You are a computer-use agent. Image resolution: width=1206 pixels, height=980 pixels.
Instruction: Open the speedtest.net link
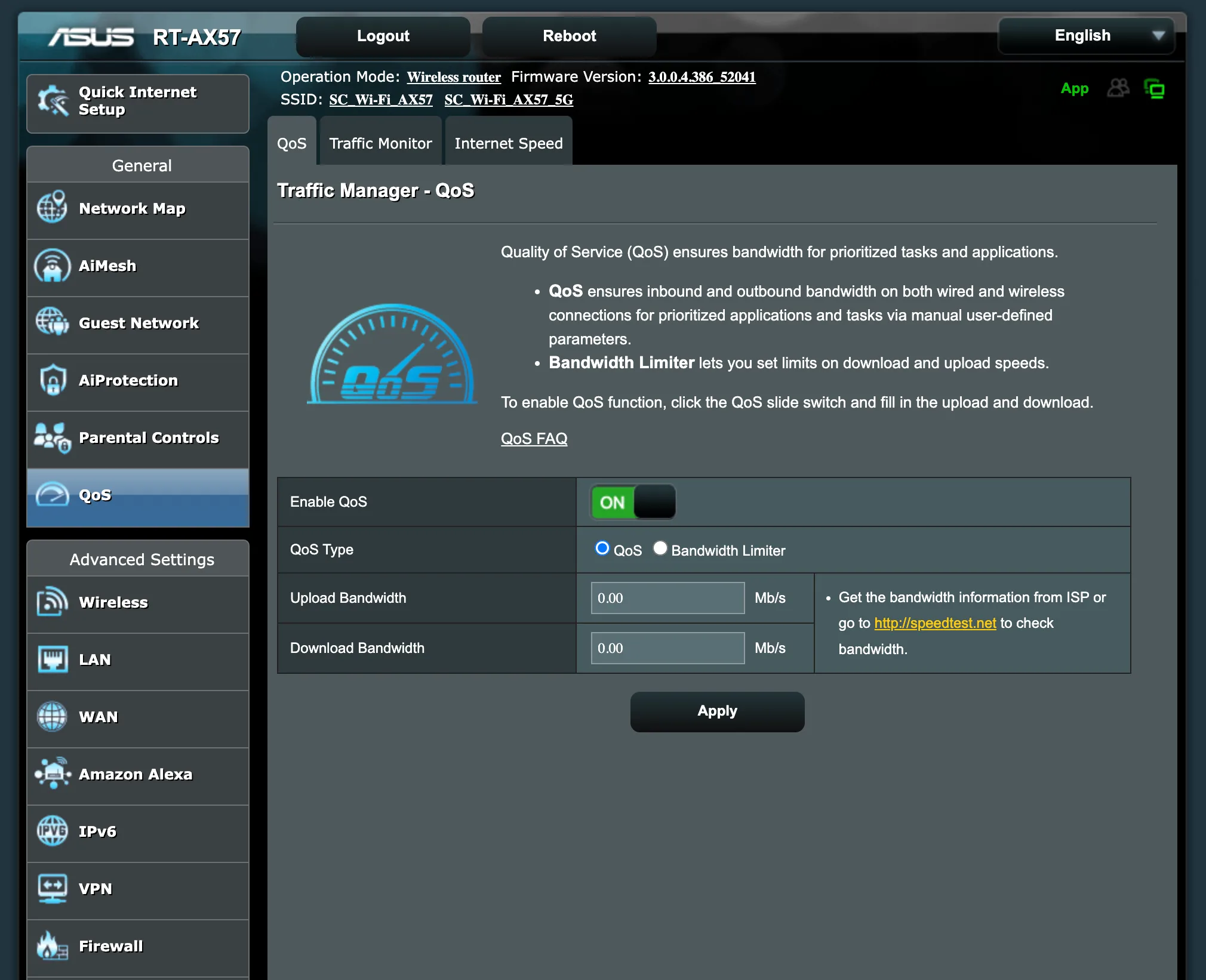pos(935,622)
